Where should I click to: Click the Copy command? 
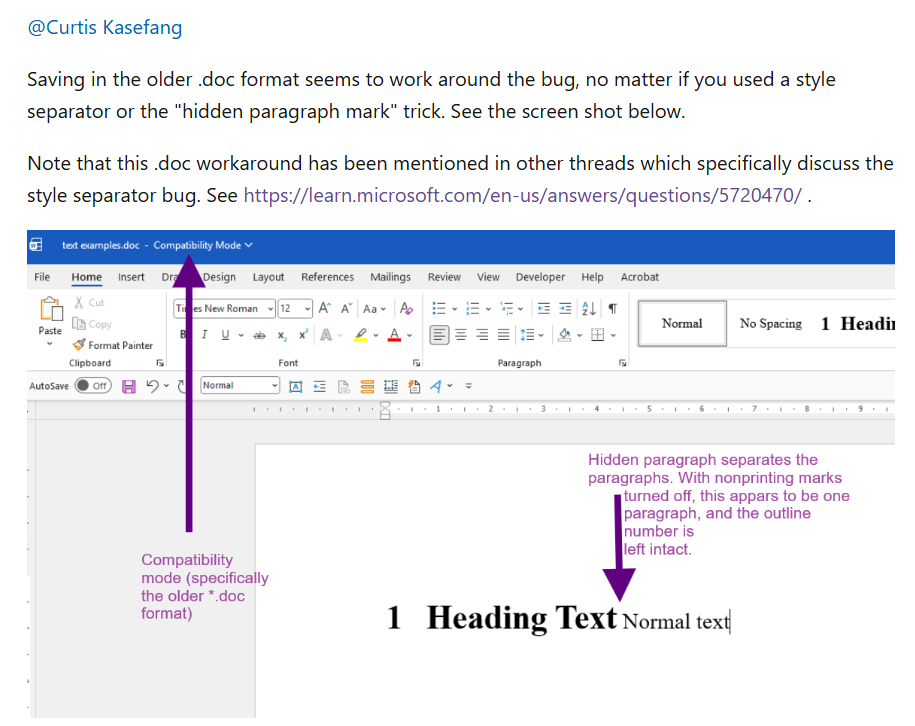pyautogui.click(x=91, y=324)
